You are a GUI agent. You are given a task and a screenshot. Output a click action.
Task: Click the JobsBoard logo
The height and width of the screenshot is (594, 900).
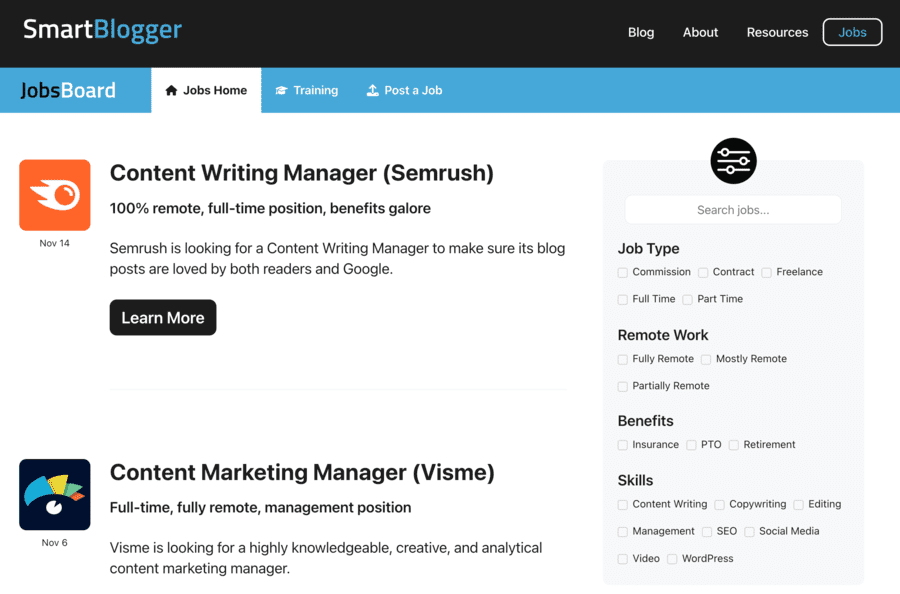coord(68,91)
